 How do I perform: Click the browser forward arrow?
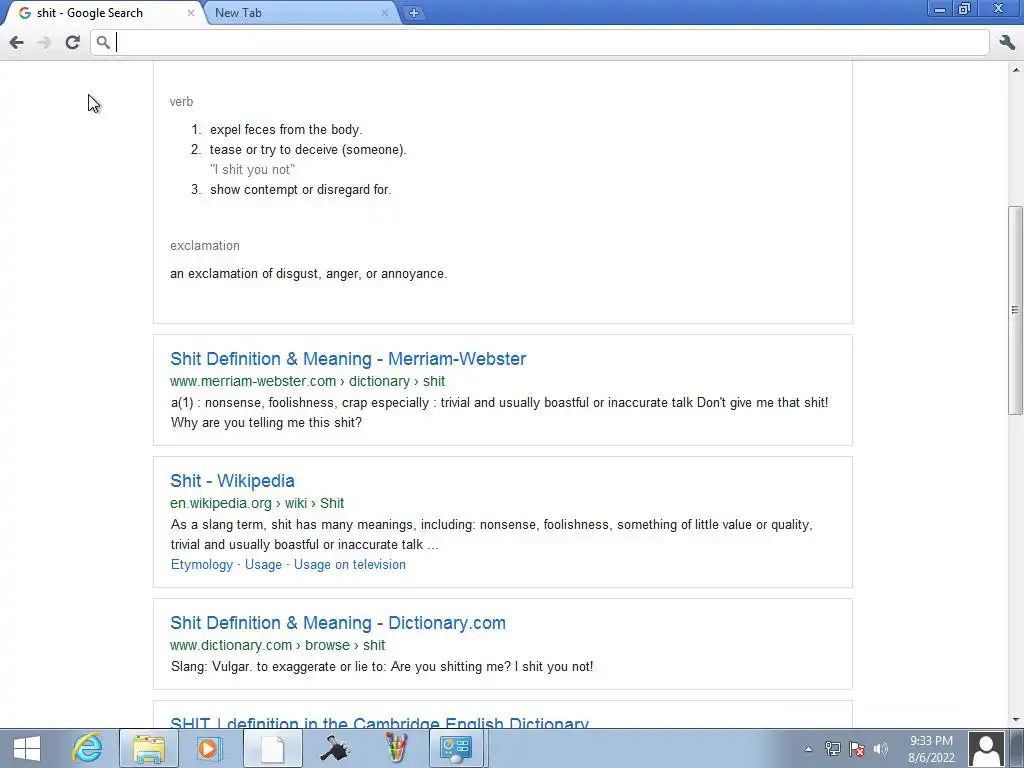44,43
